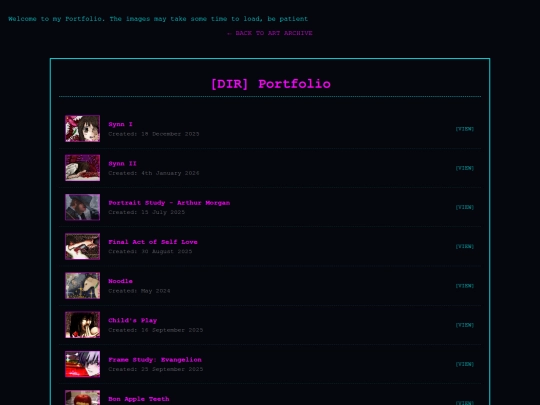Open the Synn I thumbnail
Image resolution: width=540 pixels, height=405 pixels.
83,128
